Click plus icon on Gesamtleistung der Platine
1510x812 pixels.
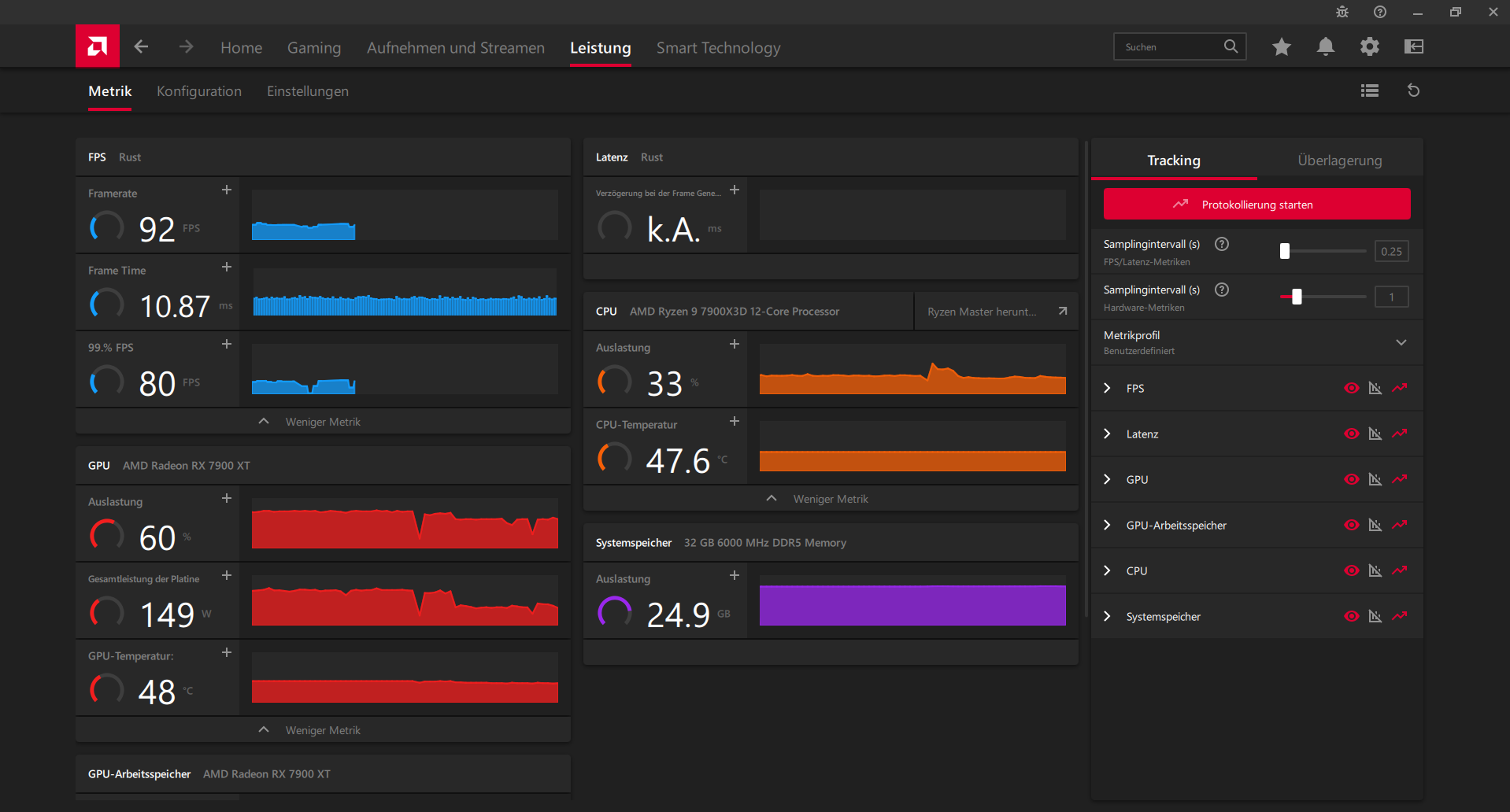227,575
